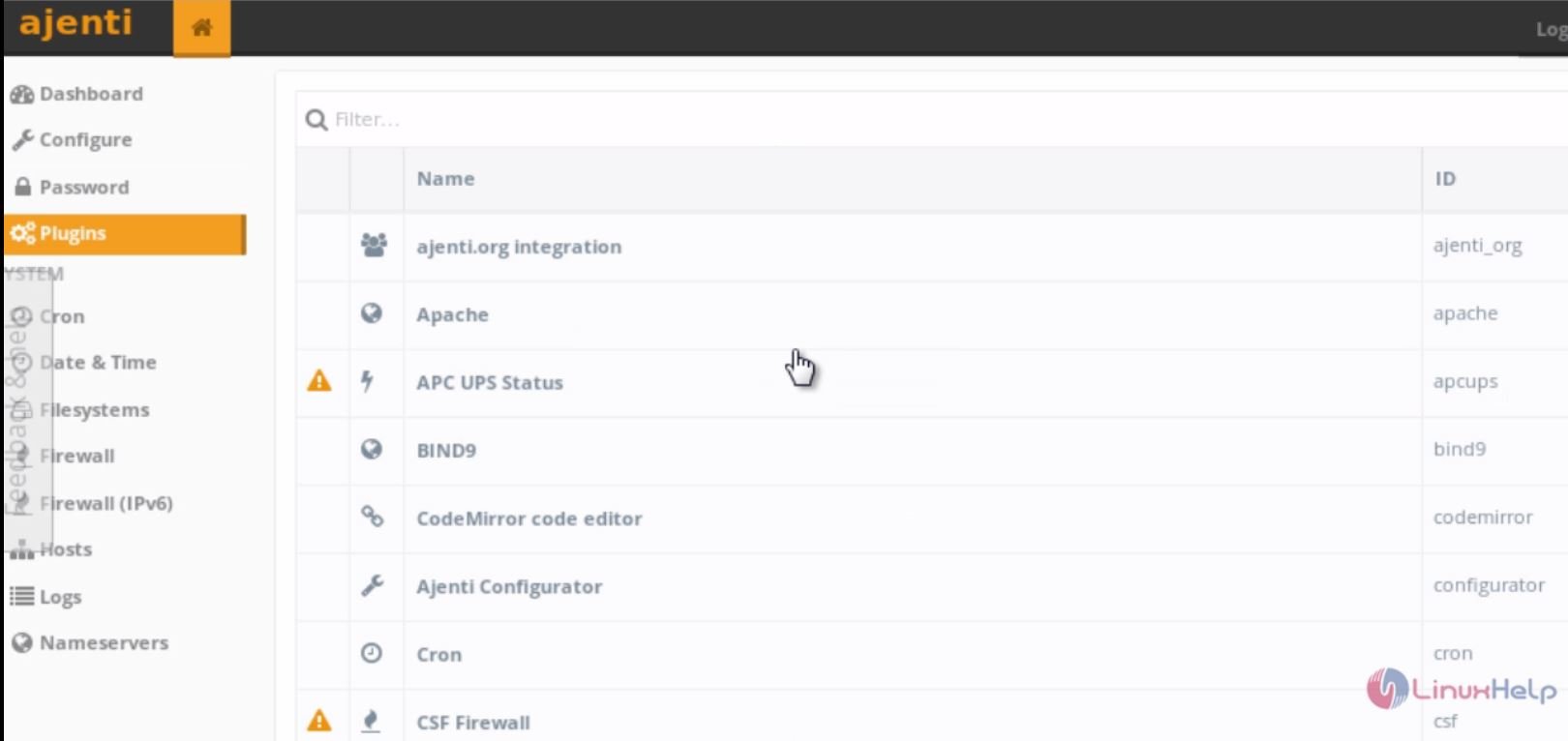This screenshot has width=1568, height=741.
Task: Select the CSF Firewall plugin name
Action: click(x=473, y=723)
